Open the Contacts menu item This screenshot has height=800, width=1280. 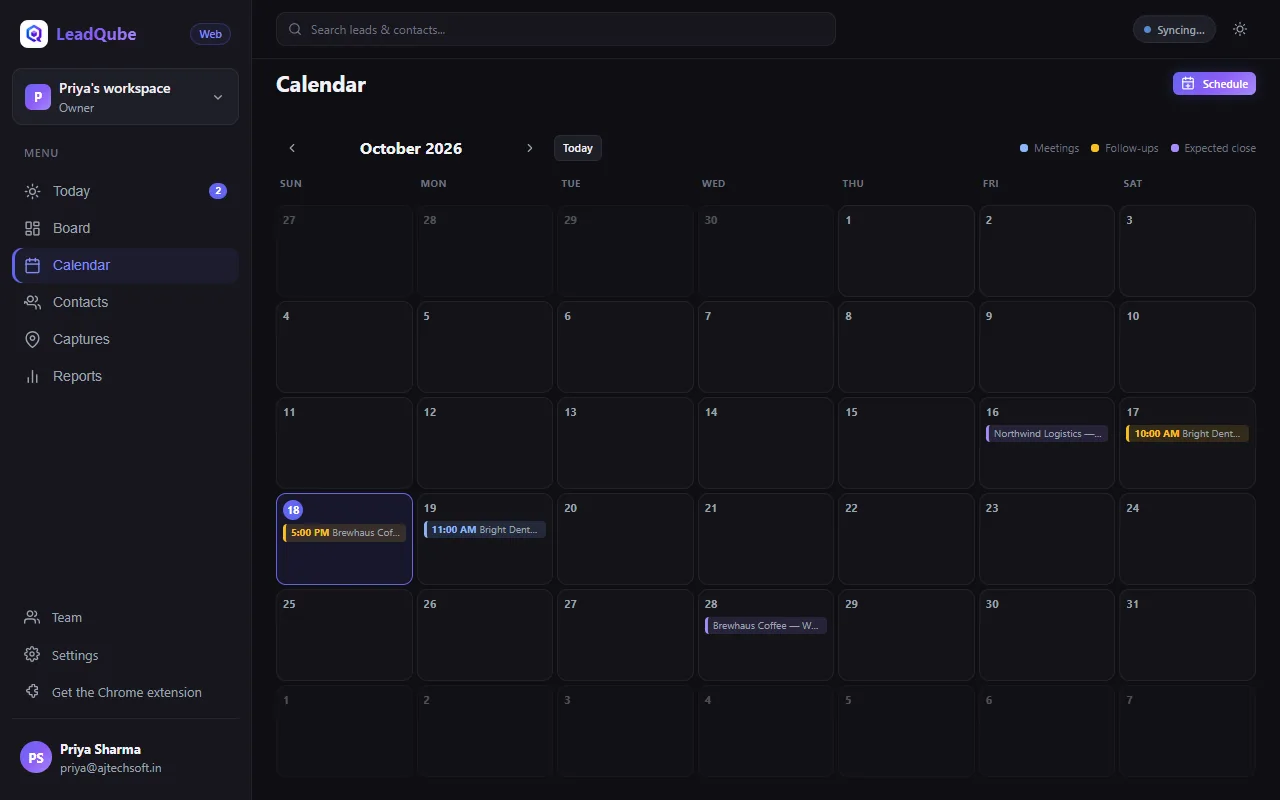coord(126,302)
